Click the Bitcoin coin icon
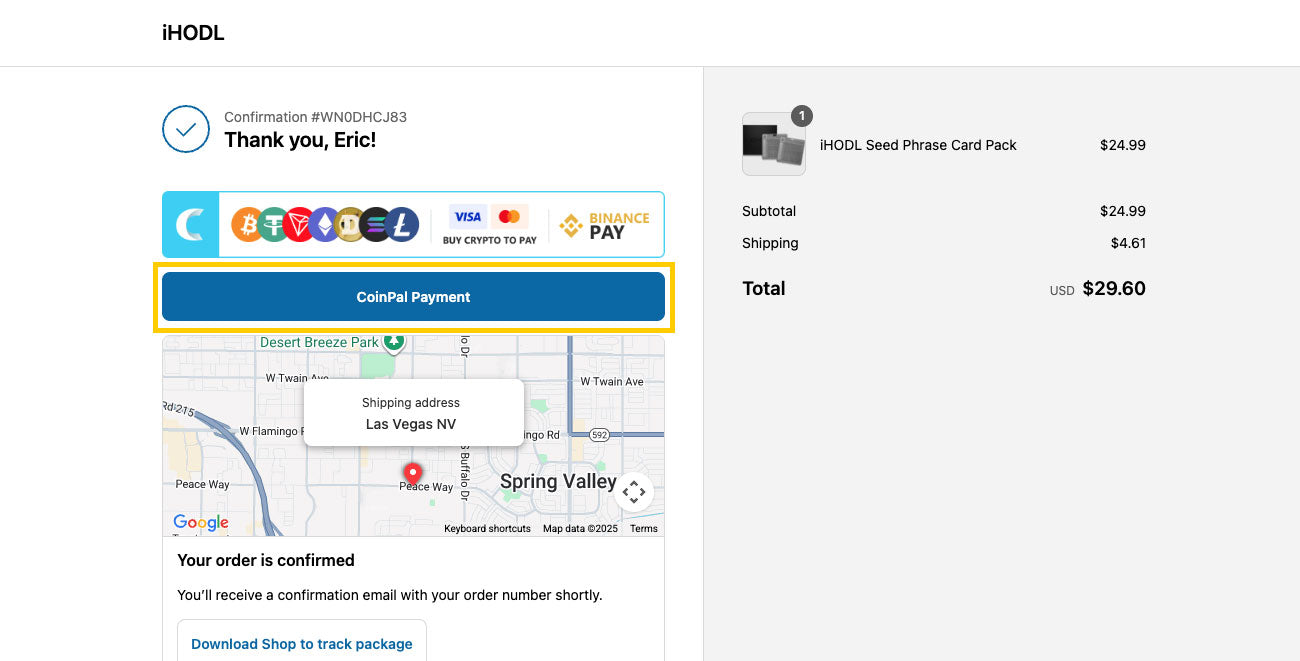This screenshot has height=661, width=1300. tap(249, 224)
